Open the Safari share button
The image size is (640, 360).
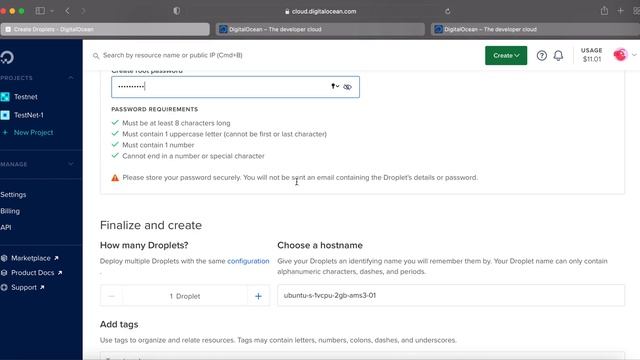[x=604, y=11]
